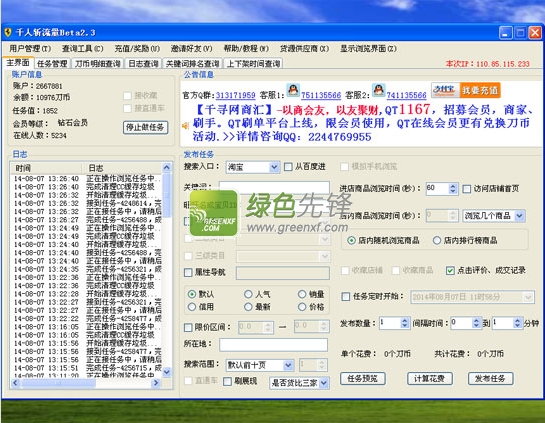
Task: Select 店内随机浏览商品 radio option
Action: pos(351,240)
